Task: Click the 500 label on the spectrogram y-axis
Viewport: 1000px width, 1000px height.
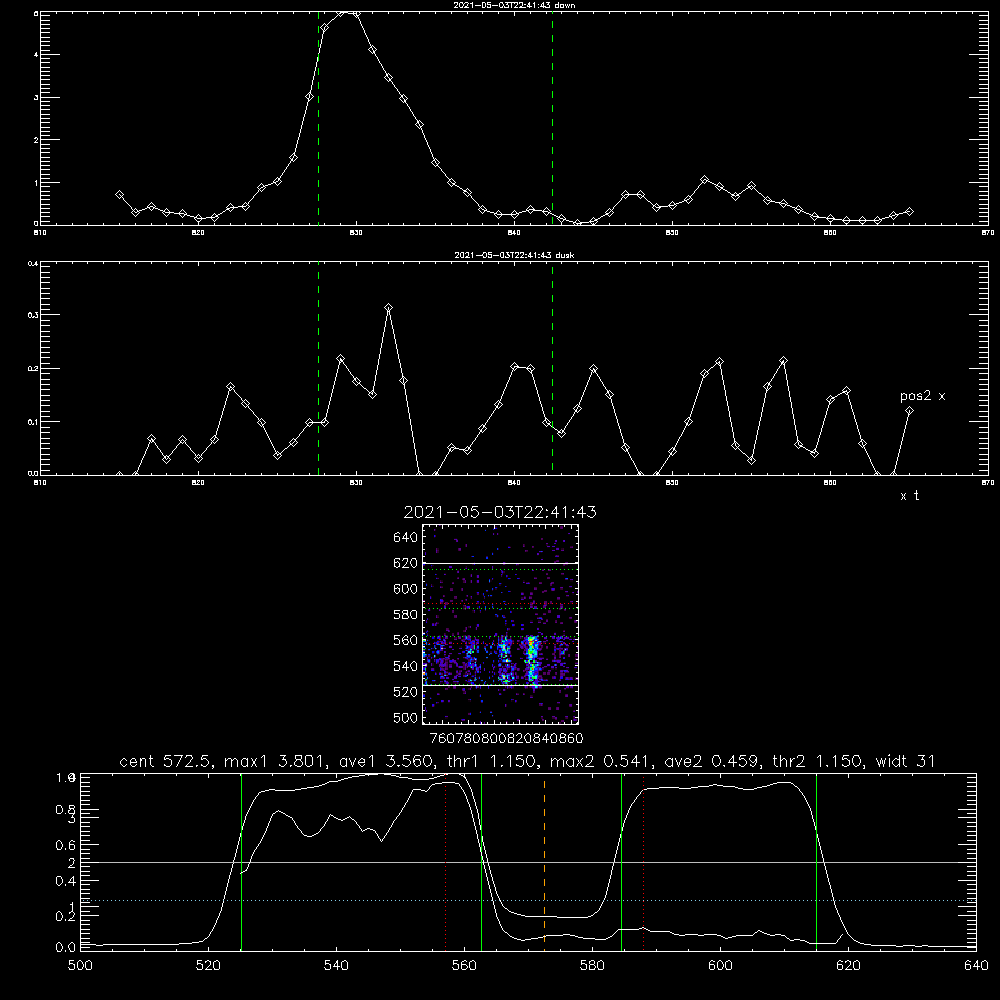Action: pyautogui.click(x=406, y=718)
